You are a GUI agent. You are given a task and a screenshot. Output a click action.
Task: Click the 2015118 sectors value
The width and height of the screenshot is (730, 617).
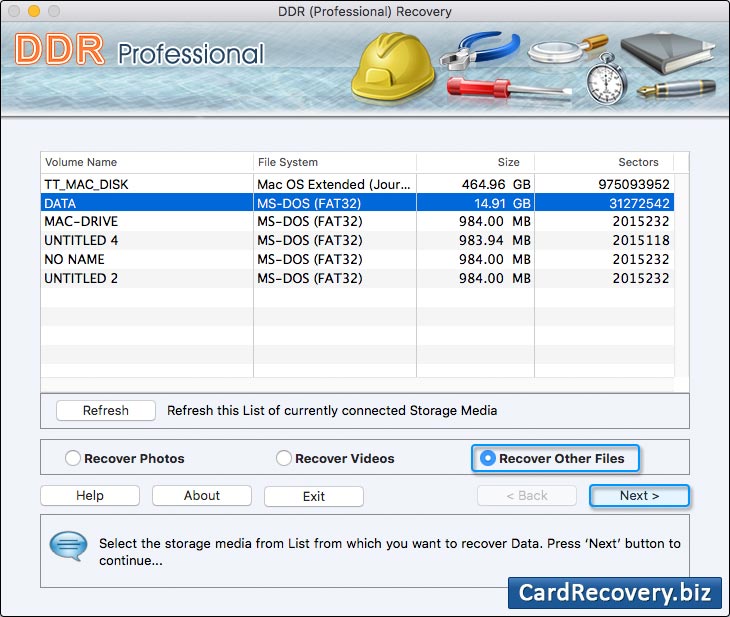click(641, 240)
